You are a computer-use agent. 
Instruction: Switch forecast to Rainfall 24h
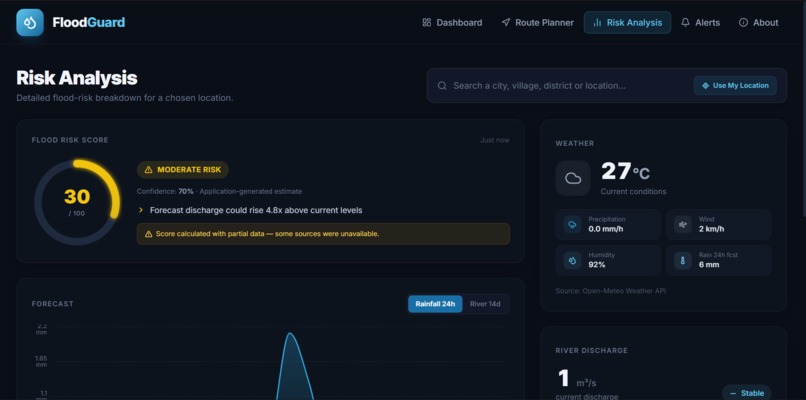[435, 304]
